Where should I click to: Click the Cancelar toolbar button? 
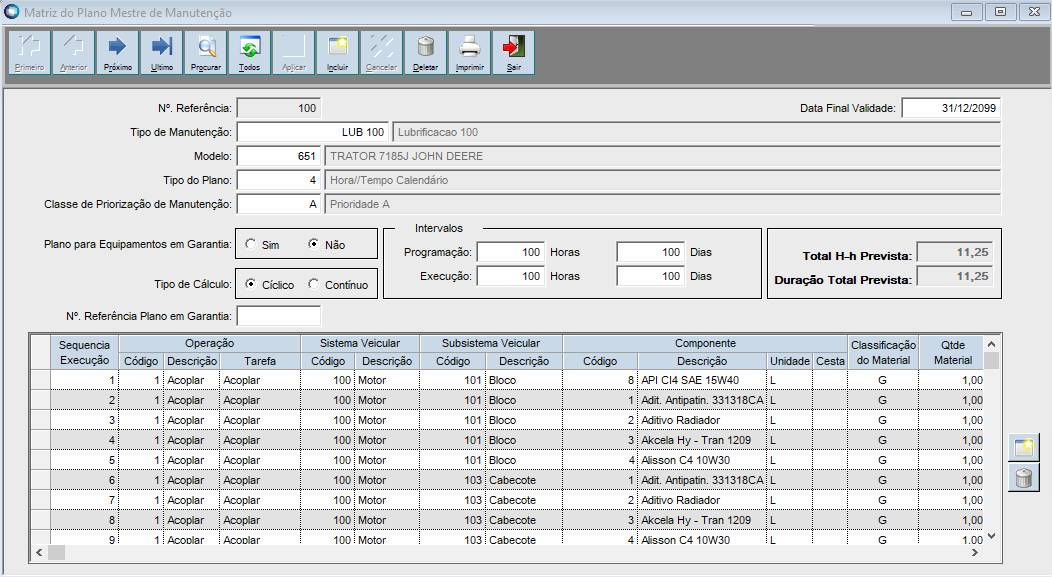point(382,52)
